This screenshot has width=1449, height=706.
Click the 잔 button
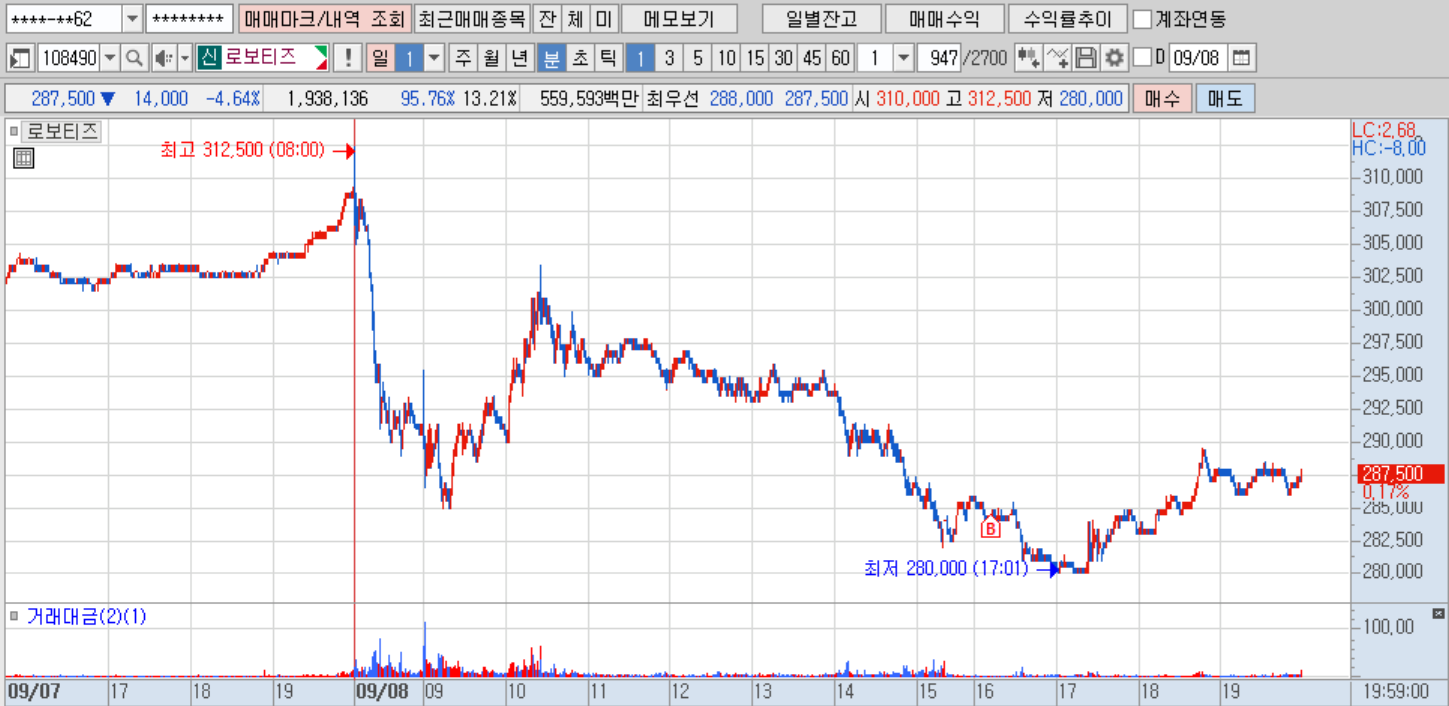point(546,19)
